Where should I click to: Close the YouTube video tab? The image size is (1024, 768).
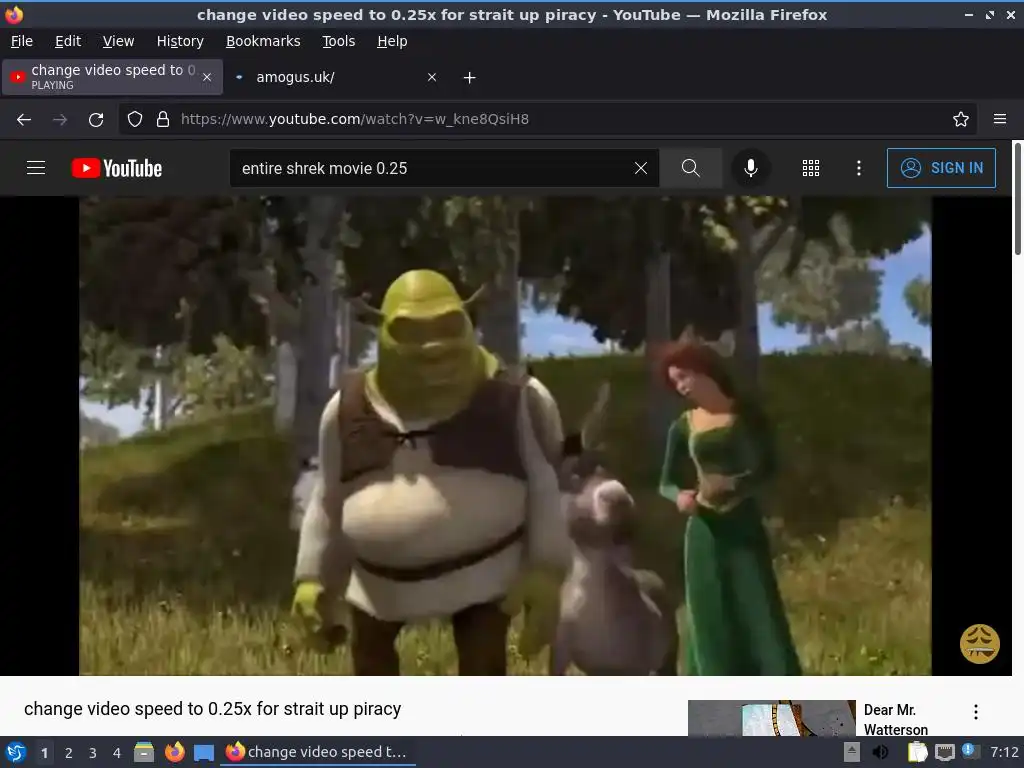point(207,77)
